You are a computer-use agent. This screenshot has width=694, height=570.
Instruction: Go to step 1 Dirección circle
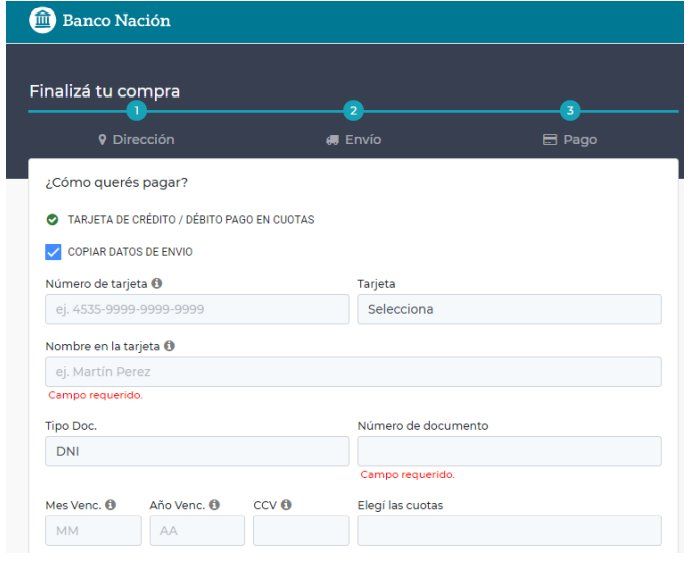tap(137, 111)
